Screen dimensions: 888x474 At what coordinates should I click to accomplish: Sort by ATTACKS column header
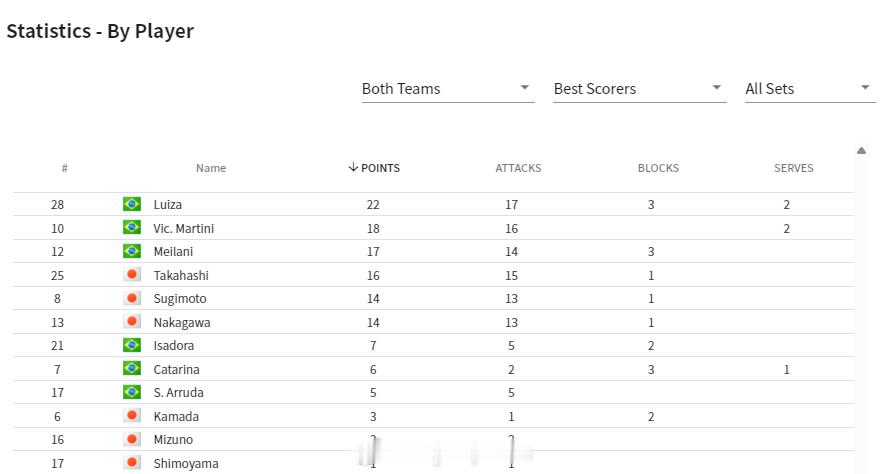click(x=518, y=168)
